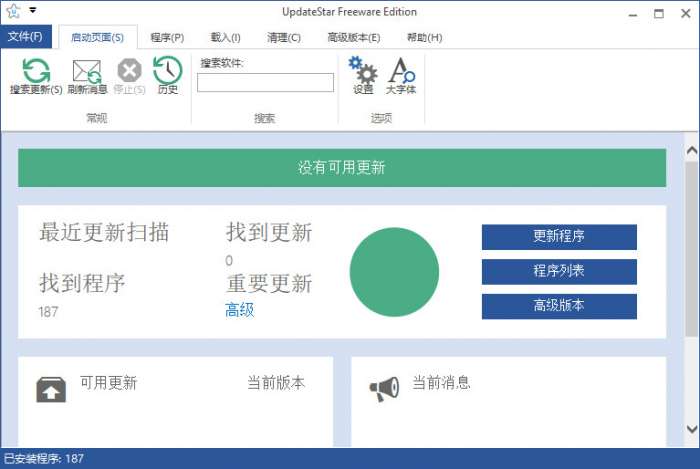Toggle the 大字体 large font icon
The image size is (700, 469).
(x=400, y=71)
